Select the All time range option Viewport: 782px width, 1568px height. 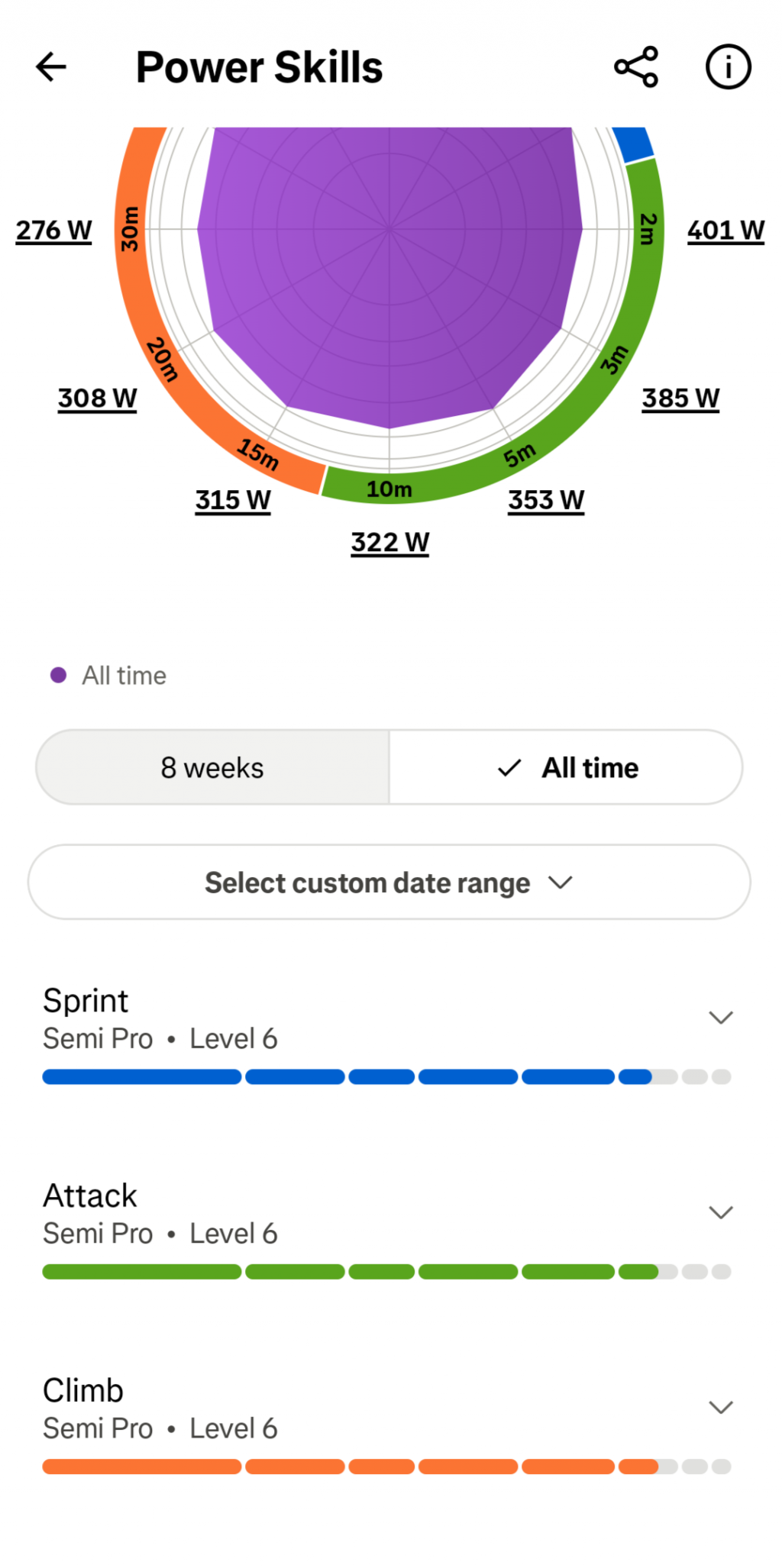click(x=566, y=767)
